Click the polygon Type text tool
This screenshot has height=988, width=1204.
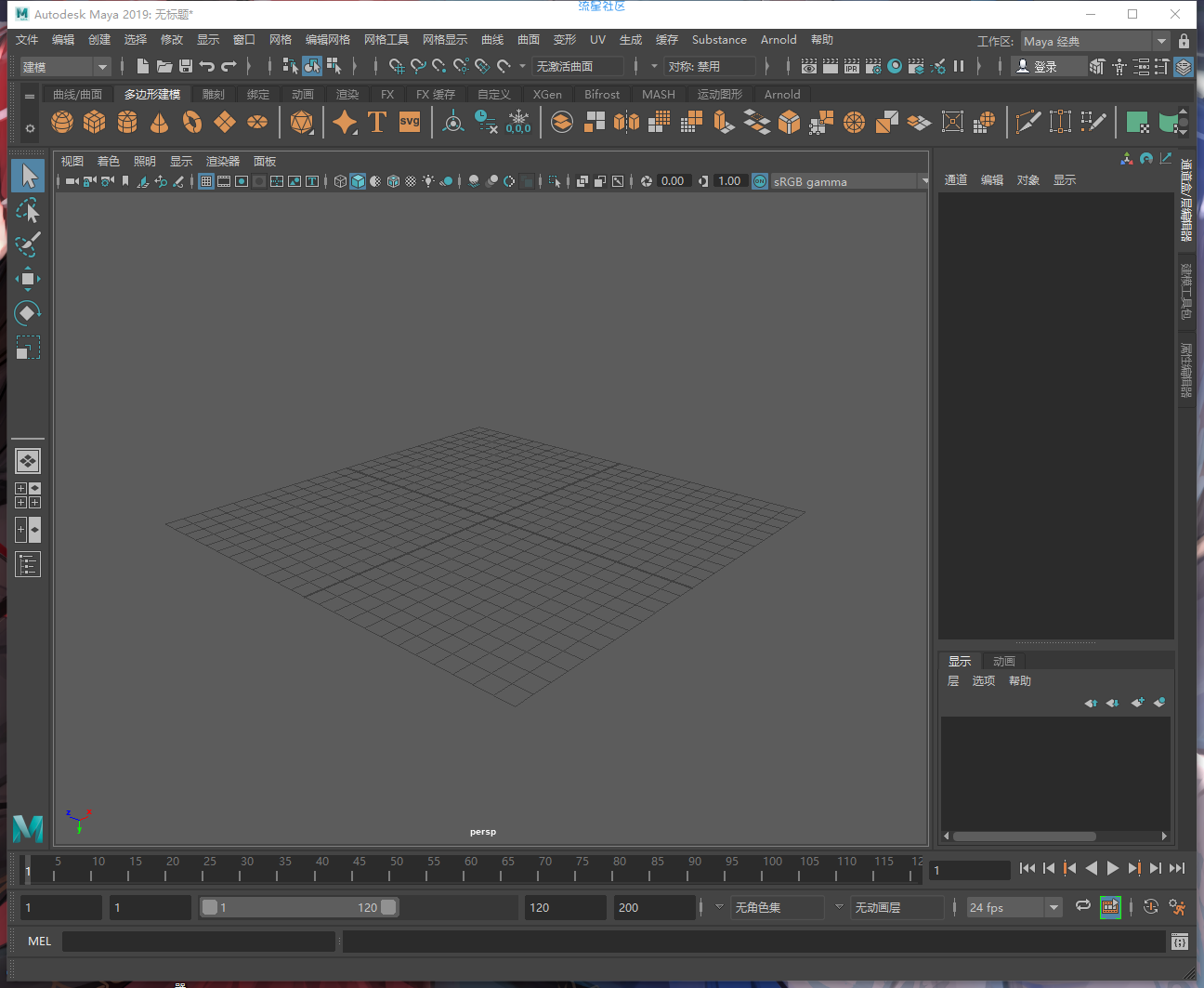377,122
